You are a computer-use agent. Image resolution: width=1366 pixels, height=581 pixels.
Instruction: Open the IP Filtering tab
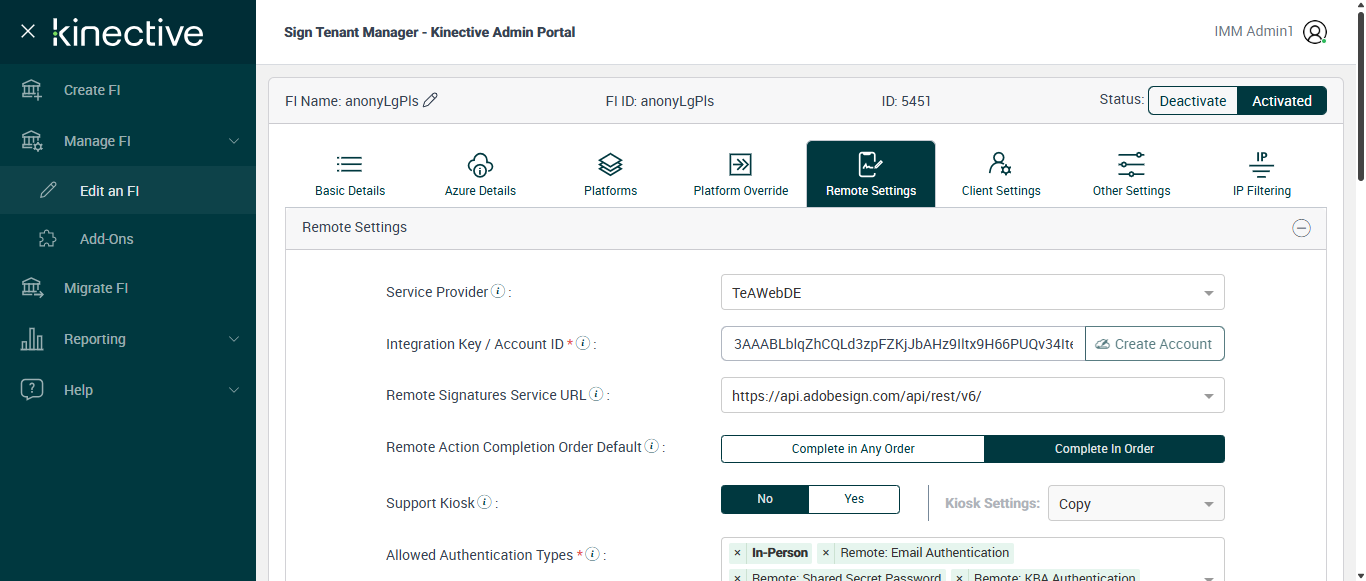tap(1261, 174)
